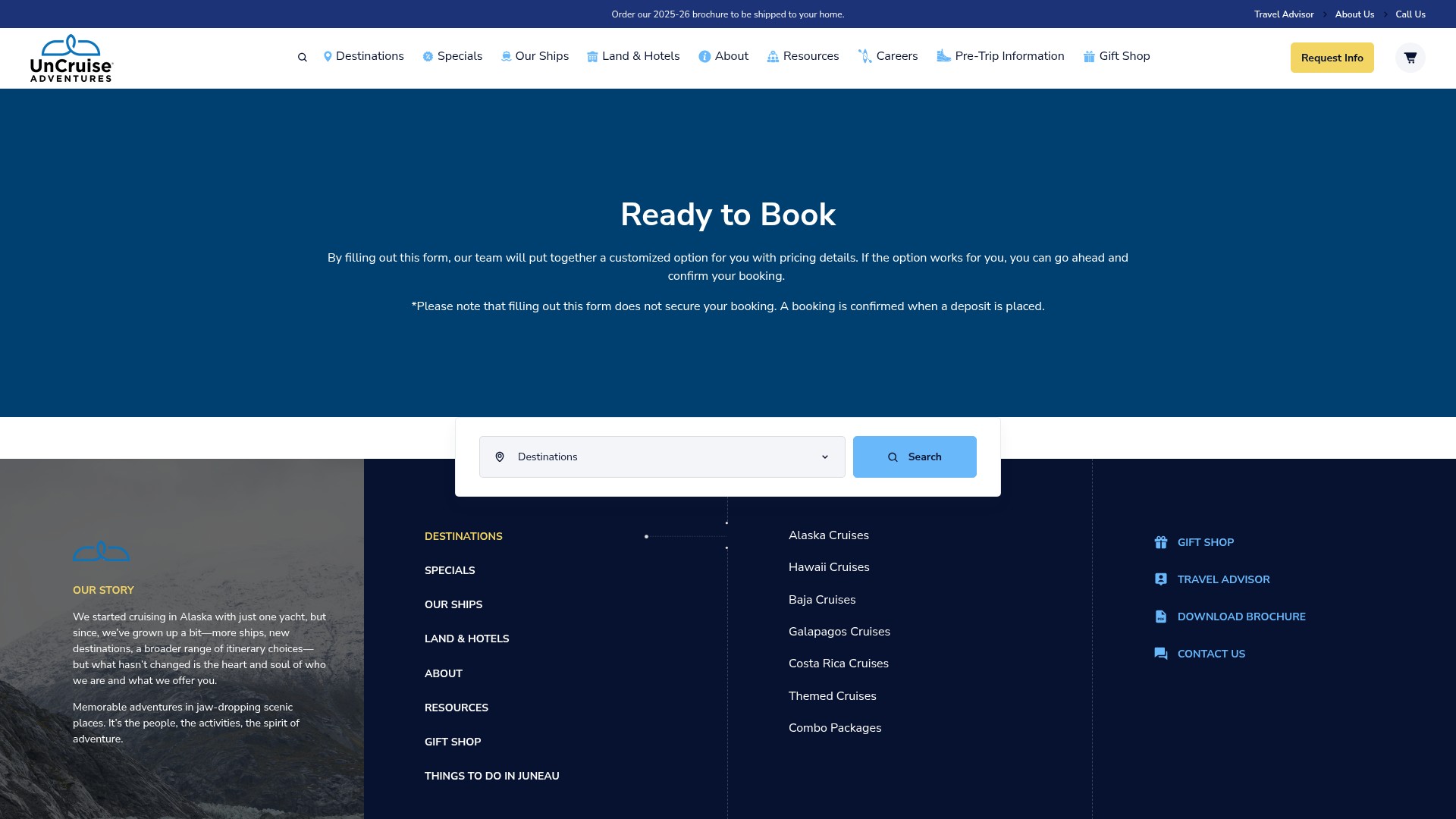Screen dimensions: 1456x819
Task: Click the ship icon beside Our Ships
Action: click(x=506, y=57)
